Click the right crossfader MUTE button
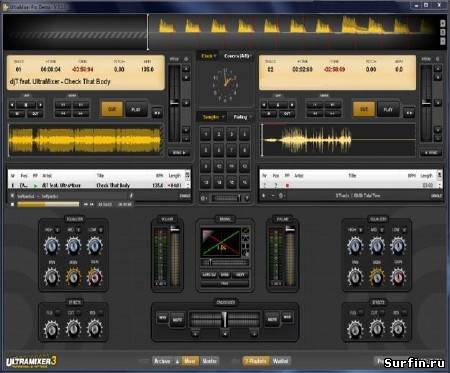This screenshot has width=450, height=373. click(x=272, y=320)
